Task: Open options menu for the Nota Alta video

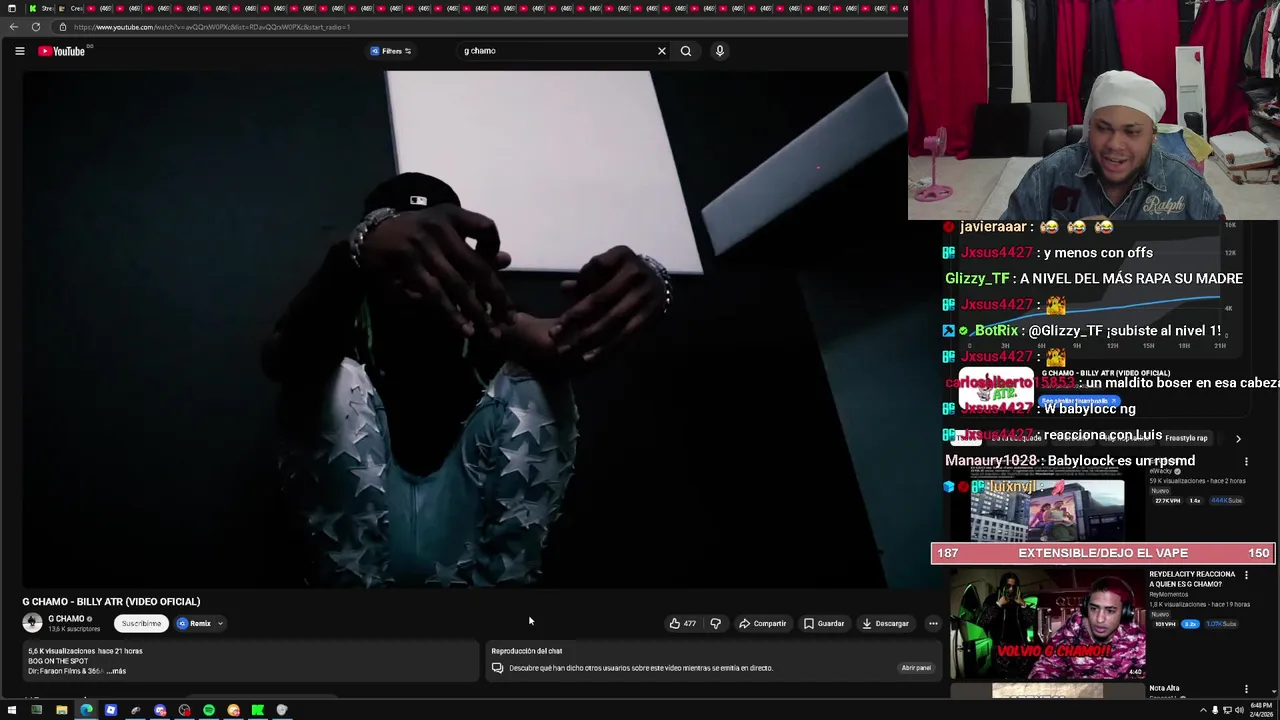Action: tap(1246, 689)
